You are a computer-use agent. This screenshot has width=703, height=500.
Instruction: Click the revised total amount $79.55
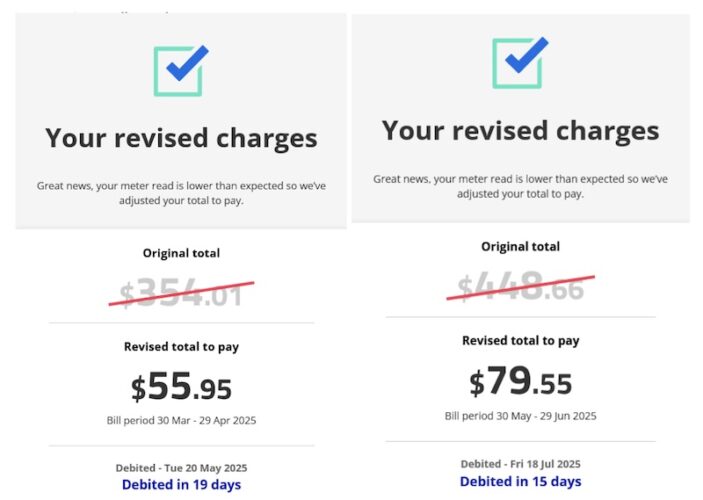click(520, 381)
